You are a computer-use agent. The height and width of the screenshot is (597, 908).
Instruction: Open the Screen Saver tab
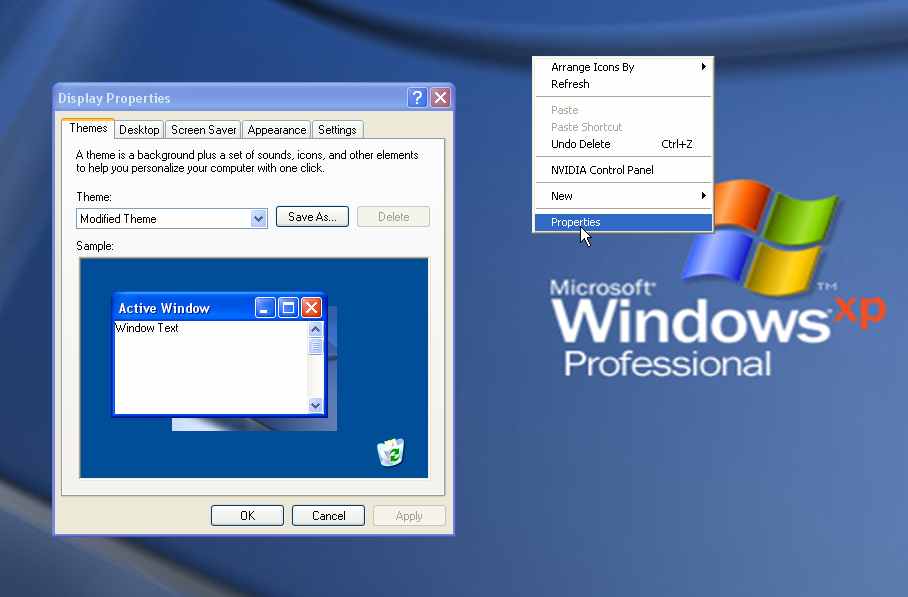tap(203, 130)
